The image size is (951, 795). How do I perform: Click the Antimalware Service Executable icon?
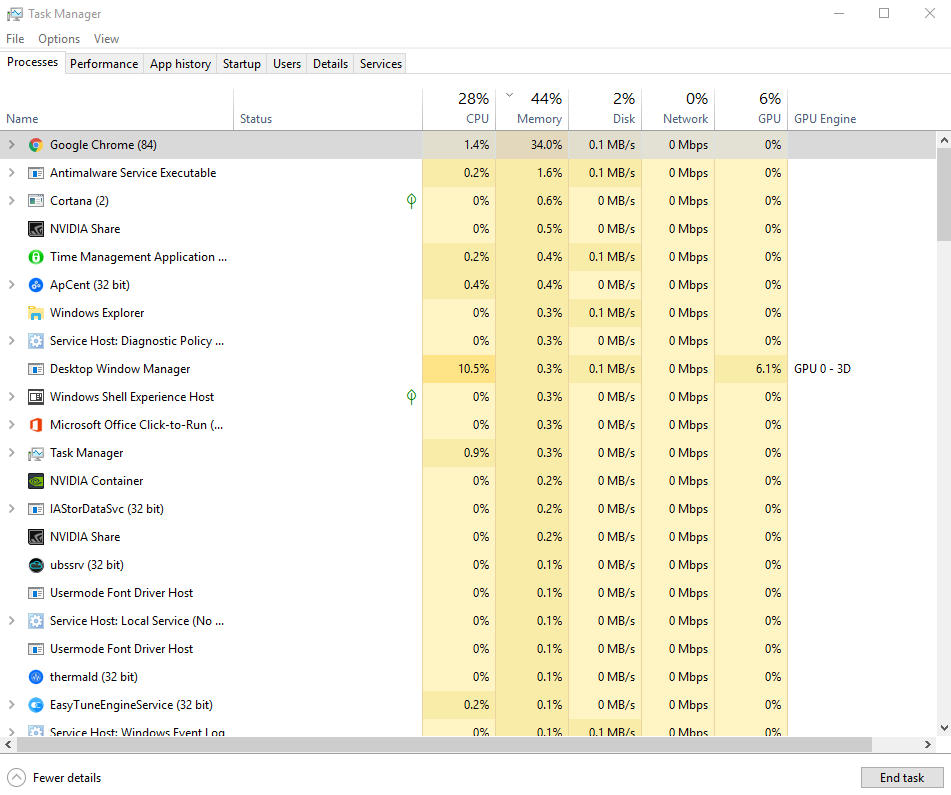(x=36, y=173)
